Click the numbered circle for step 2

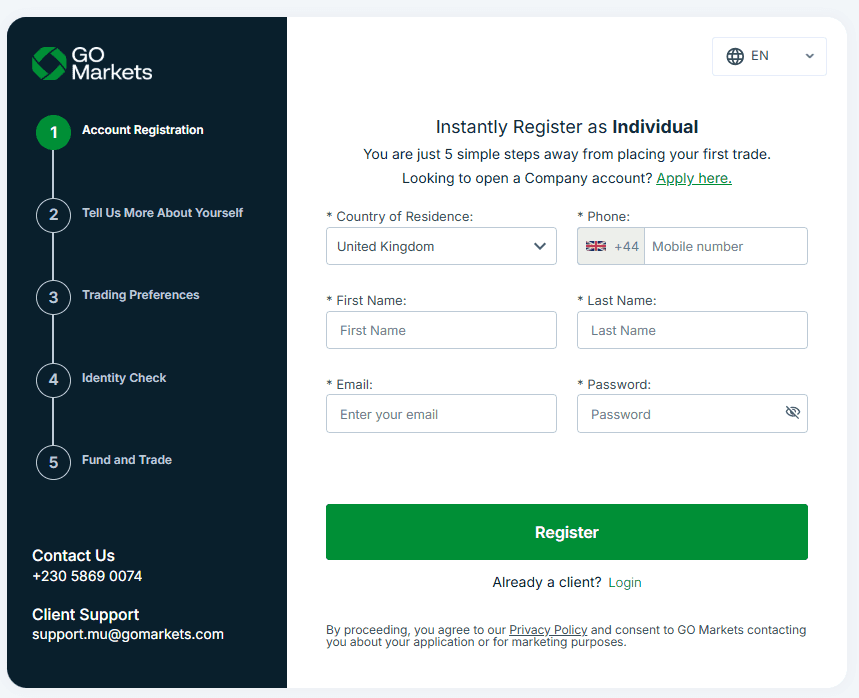pyautogui.click(x=53, y=215)
